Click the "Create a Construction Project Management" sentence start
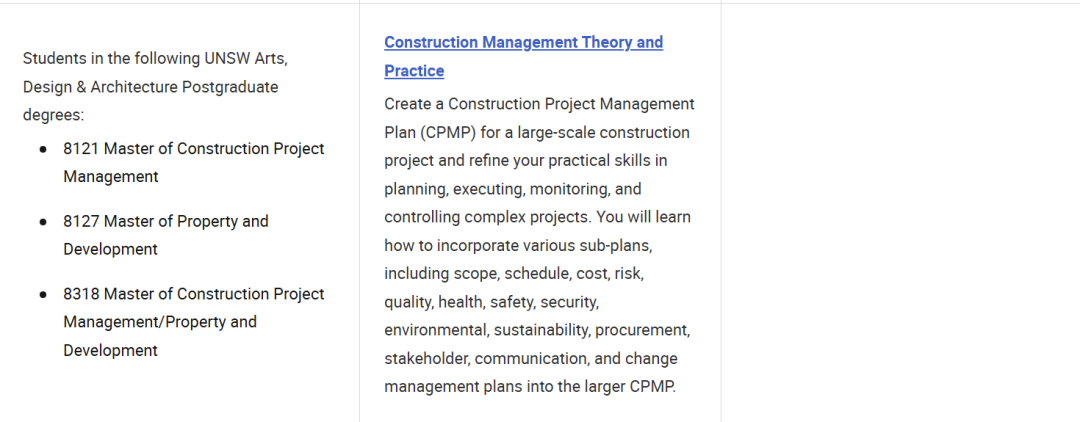The width and height of the screenshot is (1080, 422). pyautogui.click(x=539, y=104)
